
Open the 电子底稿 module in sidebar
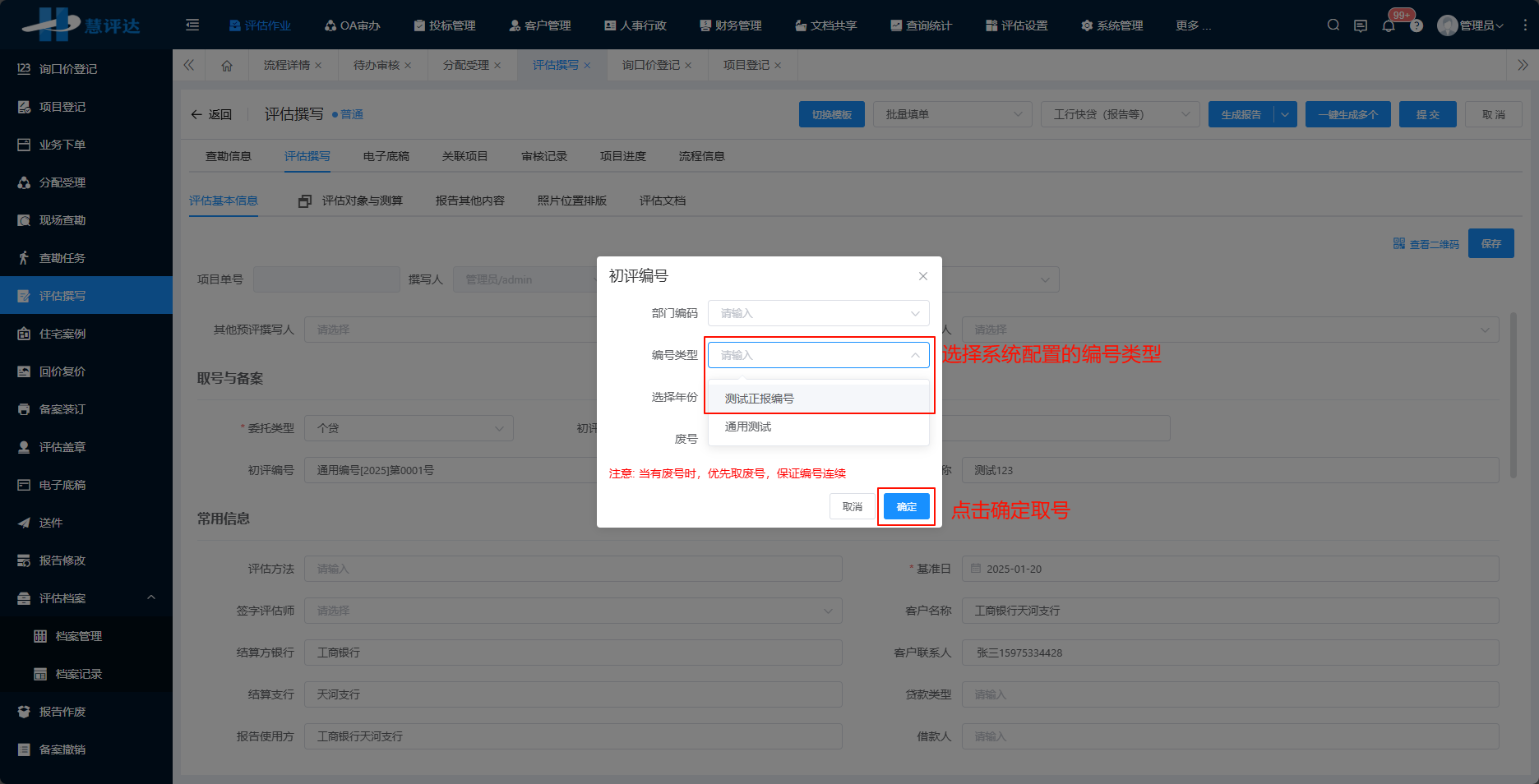pos(25,484)
